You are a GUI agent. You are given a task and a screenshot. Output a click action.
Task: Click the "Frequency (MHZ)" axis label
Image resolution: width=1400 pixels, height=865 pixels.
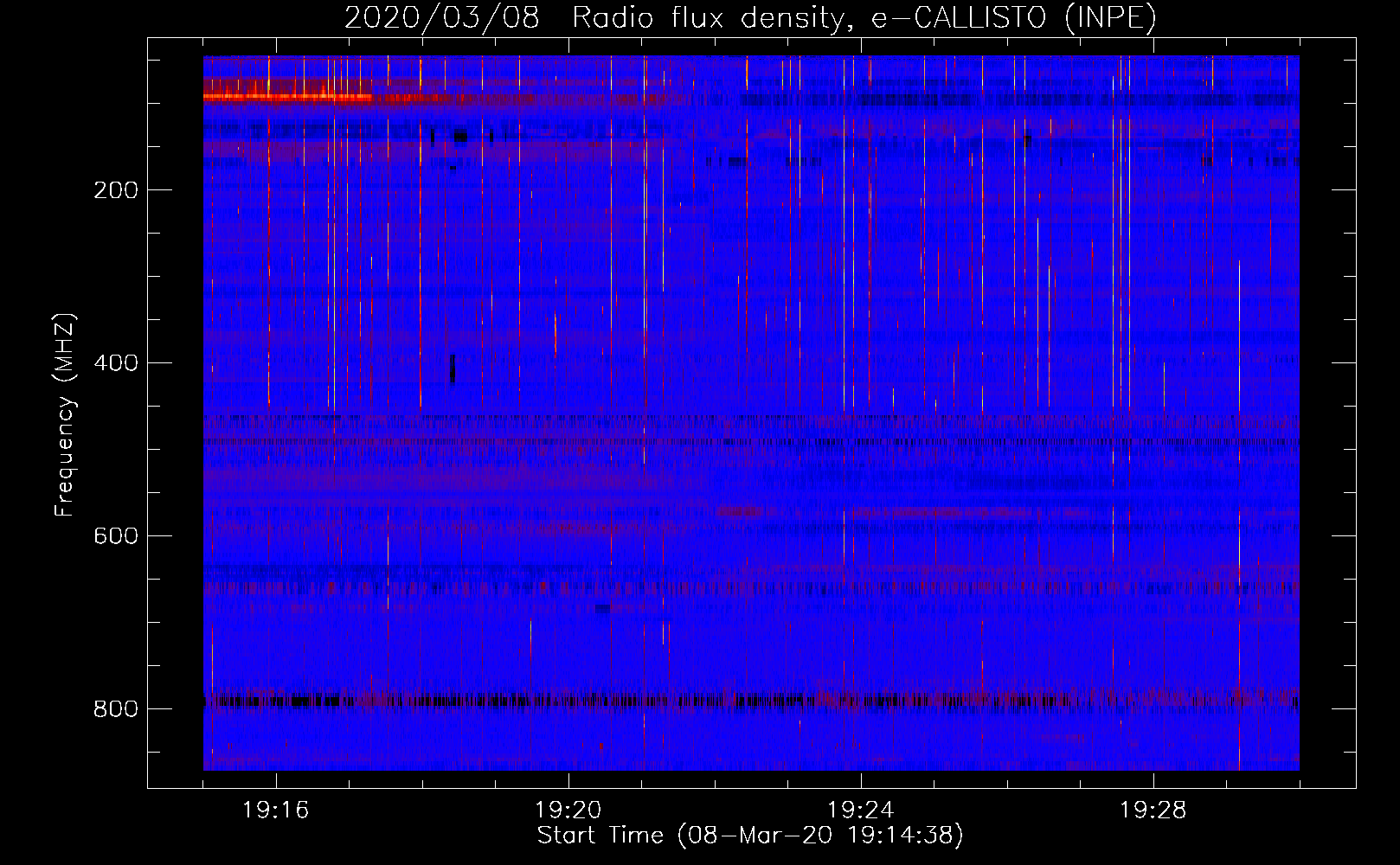coord(65,415)
